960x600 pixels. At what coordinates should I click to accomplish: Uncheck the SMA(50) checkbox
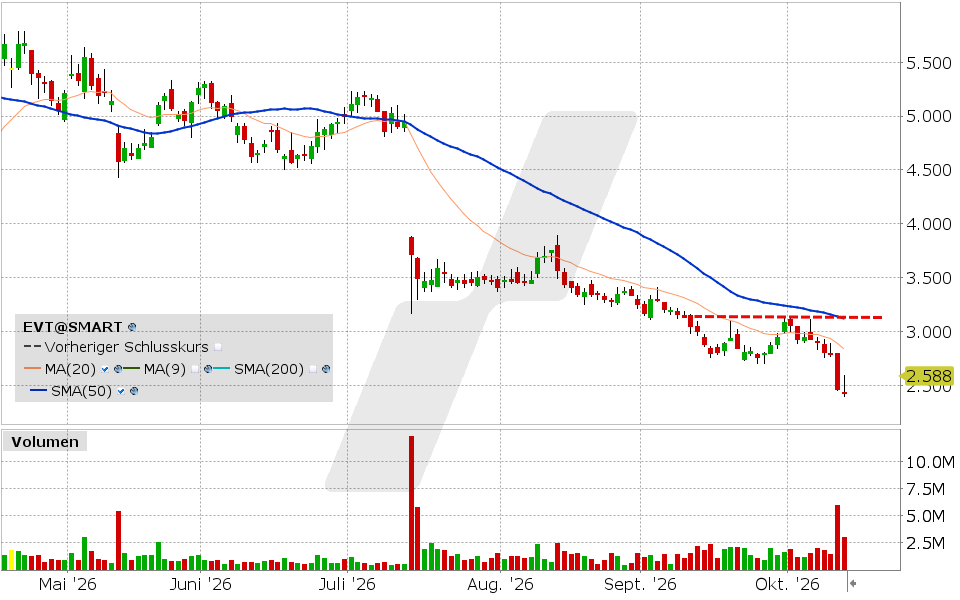121,391
